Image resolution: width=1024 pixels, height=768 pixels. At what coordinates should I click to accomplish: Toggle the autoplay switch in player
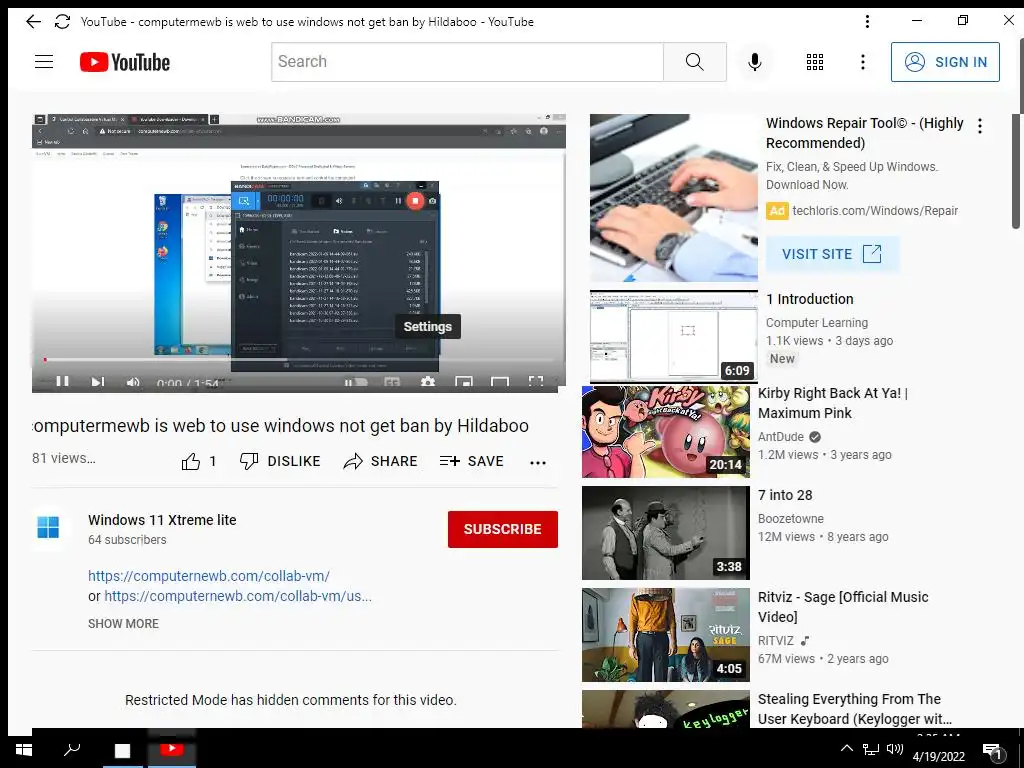(356, 383)
